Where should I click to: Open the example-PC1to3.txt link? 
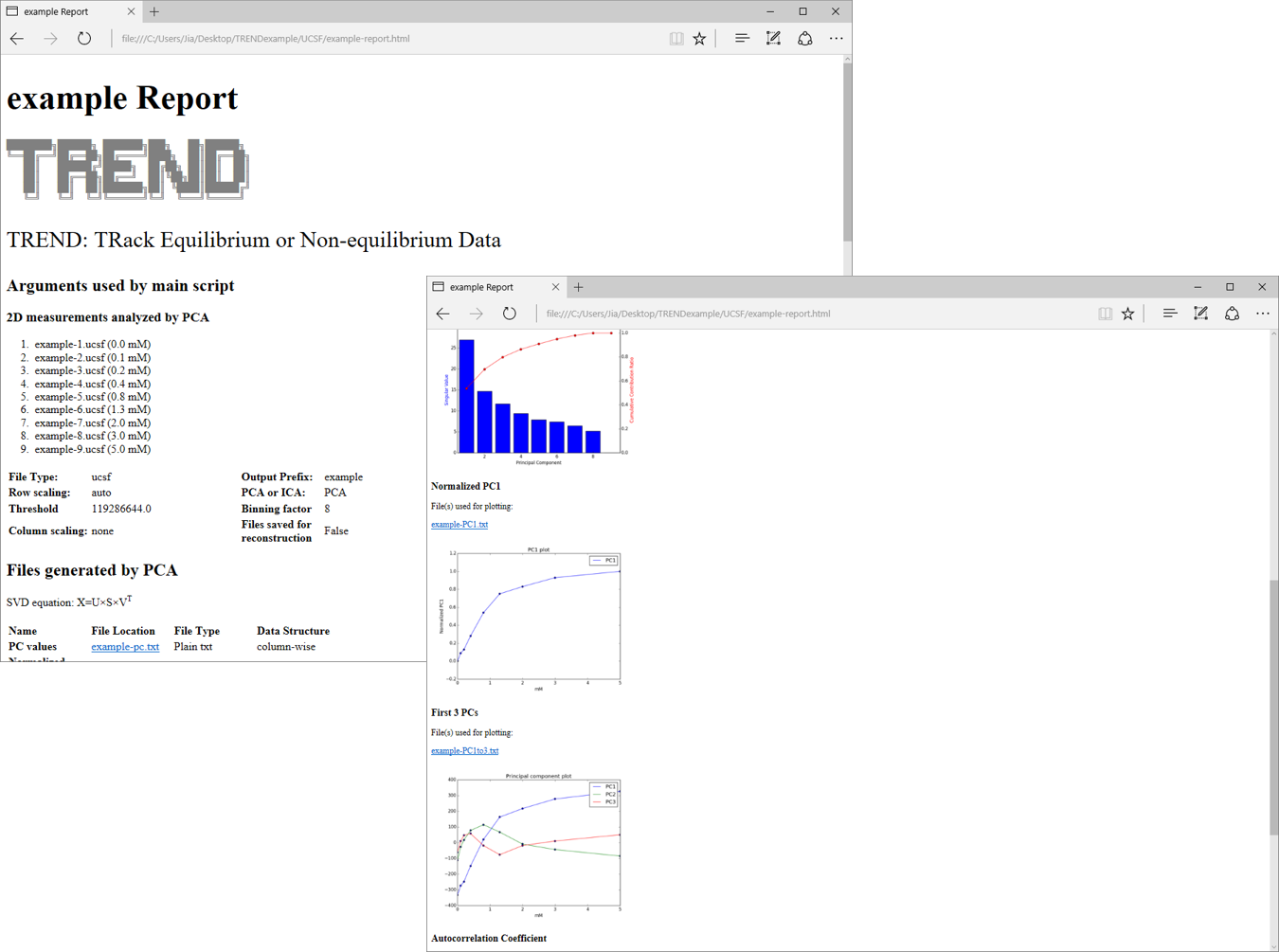(x=464, y=750)
